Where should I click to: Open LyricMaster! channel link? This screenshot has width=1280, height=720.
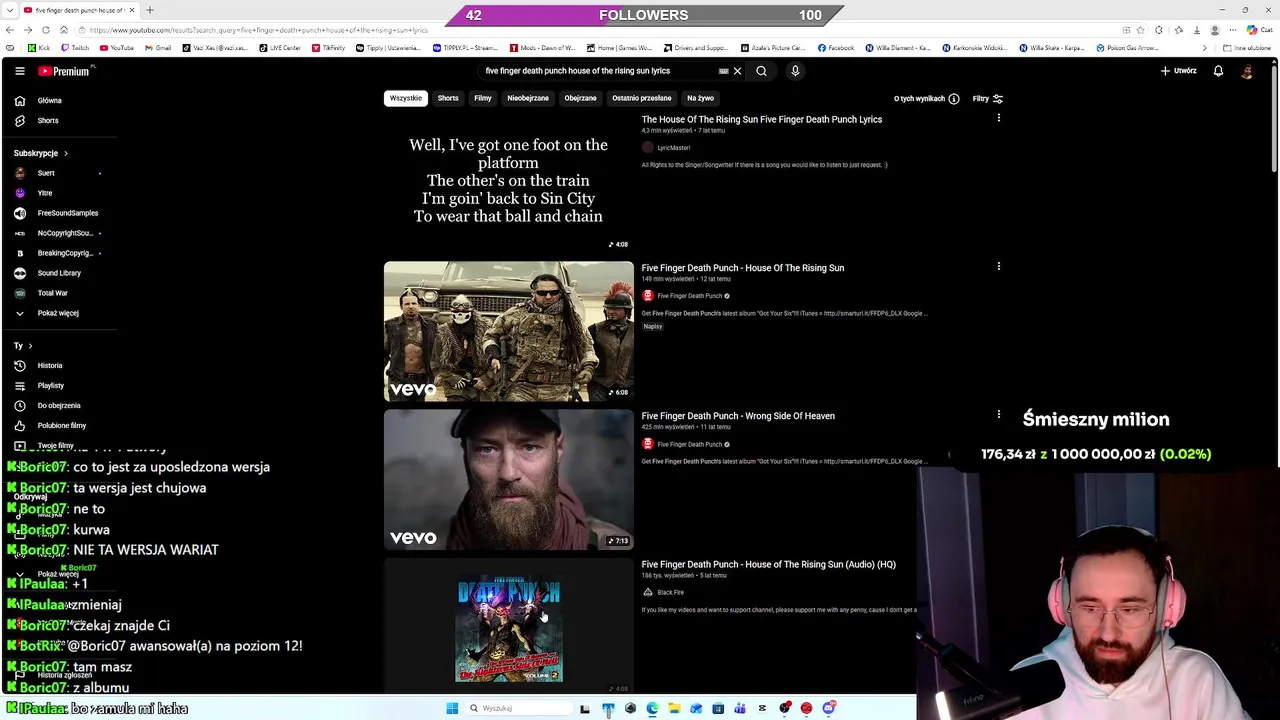(x=673, y=148)
